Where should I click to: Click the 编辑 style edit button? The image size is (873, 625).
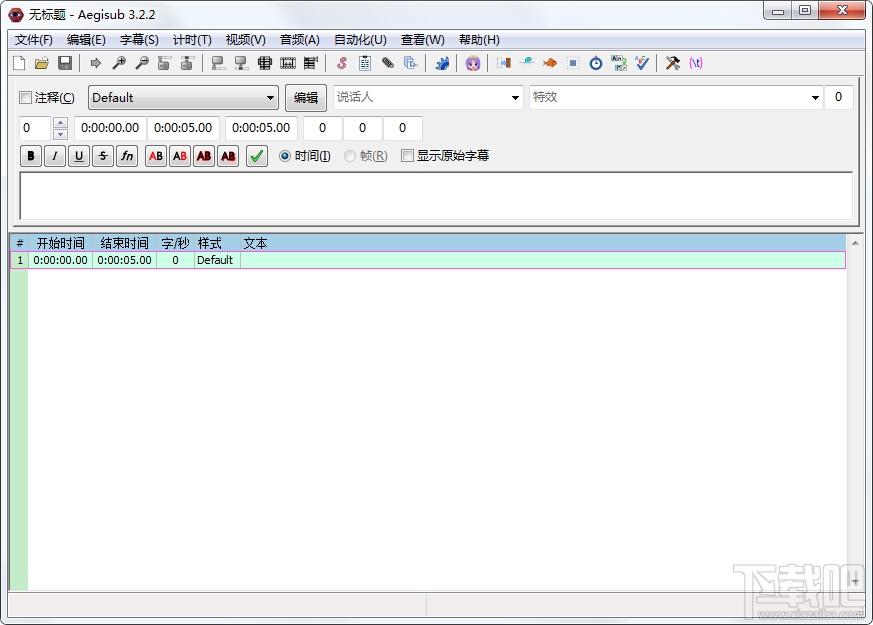pos(306,98)
